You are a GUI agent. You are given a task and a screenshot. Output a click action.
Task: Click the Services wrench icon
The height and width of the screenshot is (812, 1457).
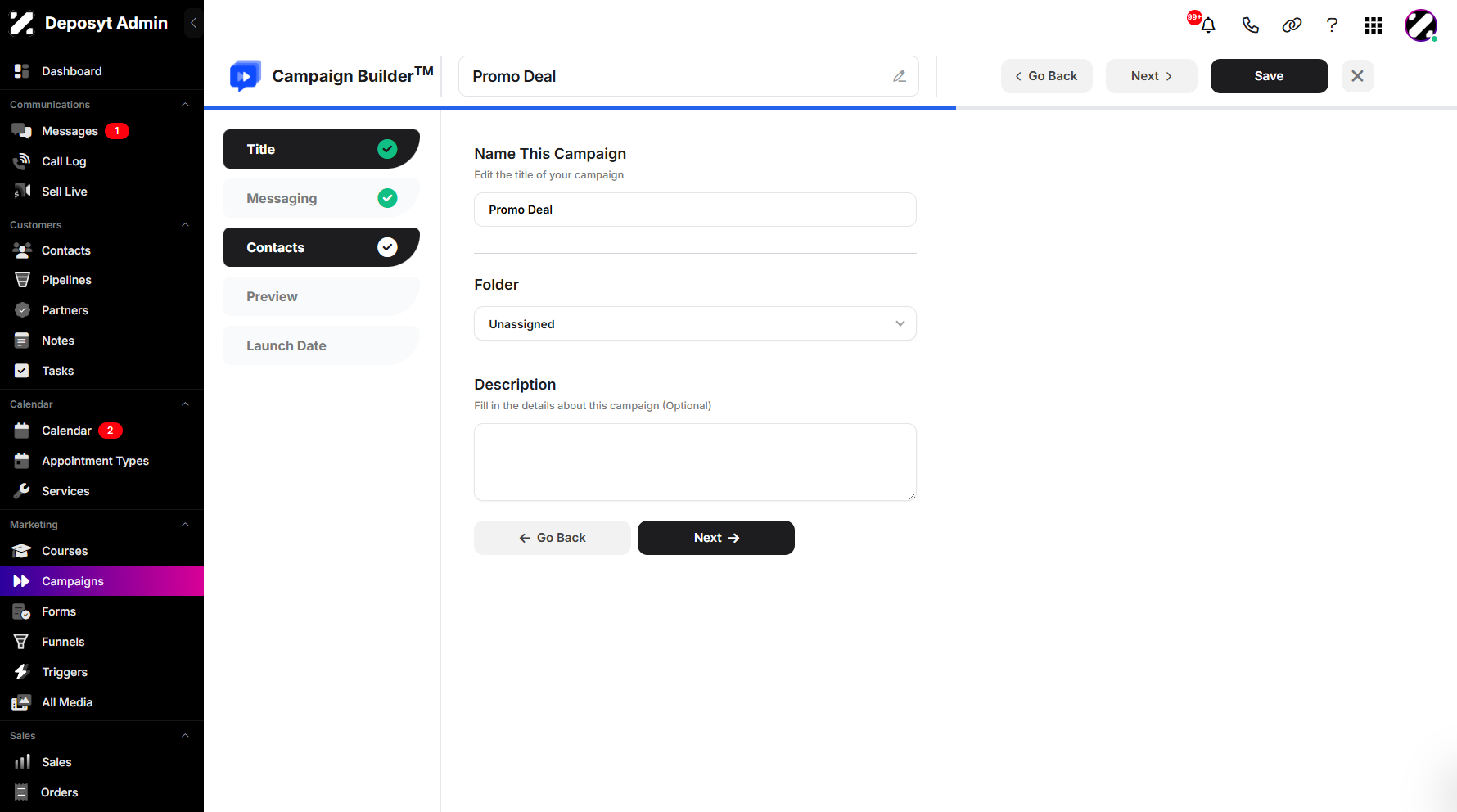(22, 491)
